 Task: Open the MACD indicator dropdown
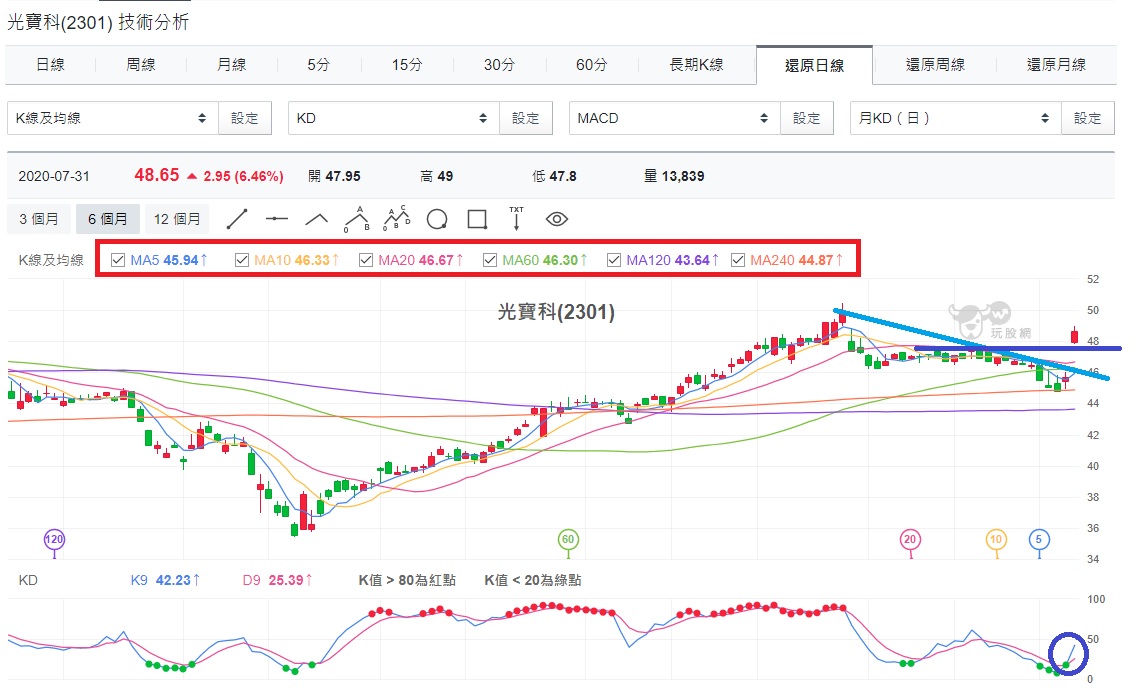pyautogui.click(x=674, y=118)
